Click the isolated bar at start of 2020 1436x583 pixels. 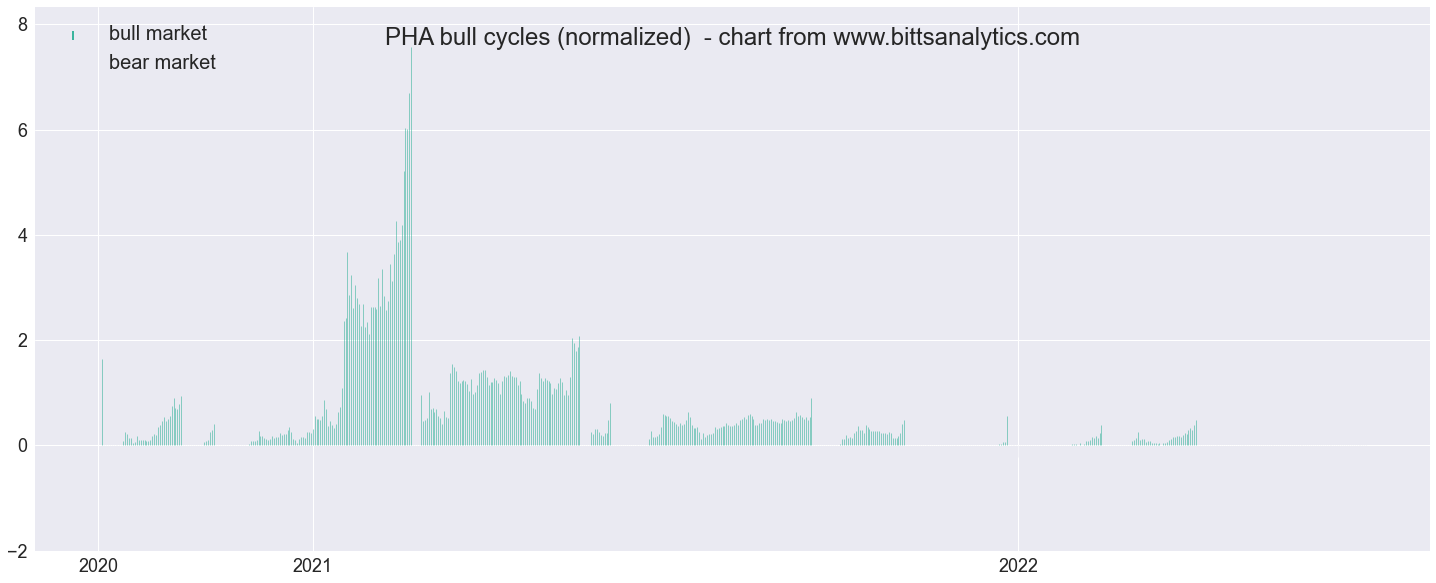(x=102, y=402)
